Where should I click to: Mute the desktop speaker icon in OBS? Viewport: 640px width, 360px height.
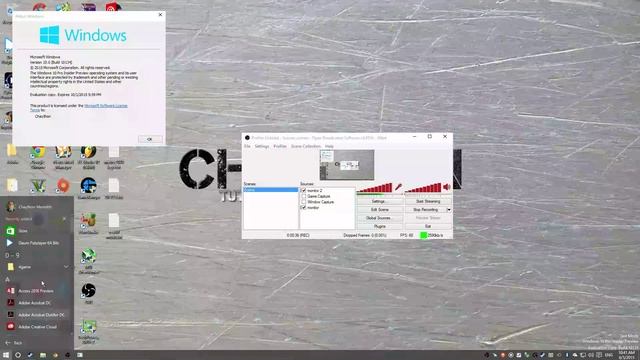tap(447, 187)
